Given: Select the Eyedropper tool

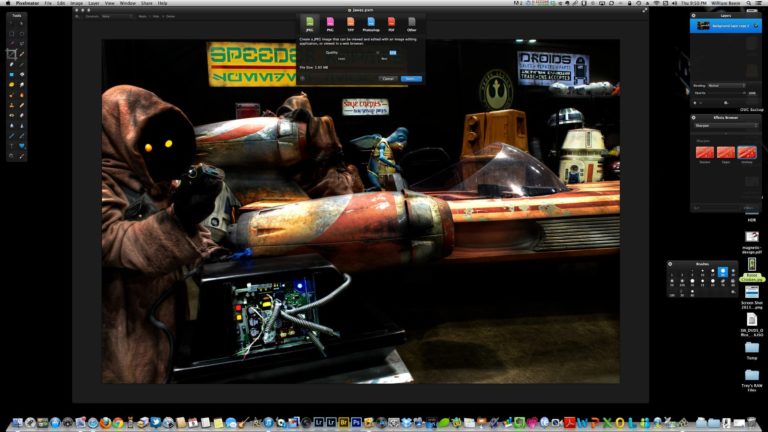Looking at the screenshot, I should pyautogui.click(x=22, y=156).
